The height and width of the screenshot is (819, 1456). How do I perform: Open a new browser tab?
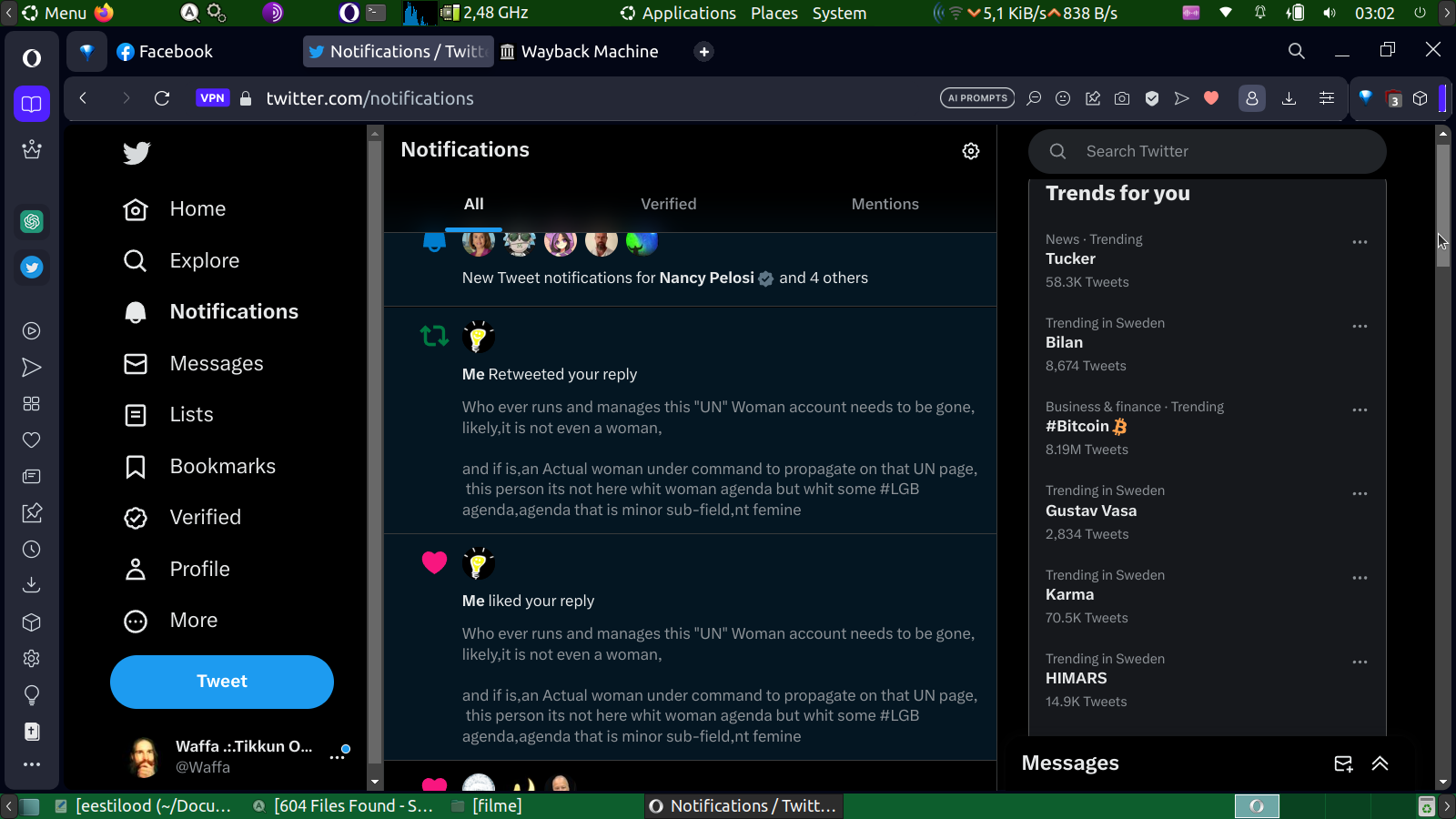pyautogui.click(x=703, y=52)
